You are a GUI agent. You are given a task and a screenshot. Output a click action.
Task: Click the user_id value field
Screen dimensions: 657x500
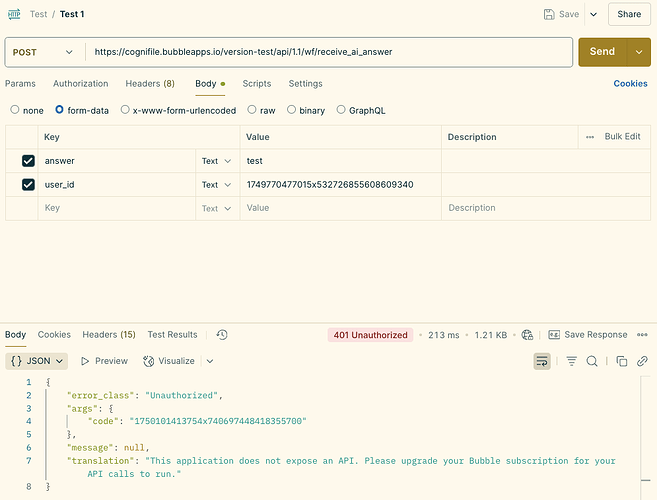pos(340,185)
